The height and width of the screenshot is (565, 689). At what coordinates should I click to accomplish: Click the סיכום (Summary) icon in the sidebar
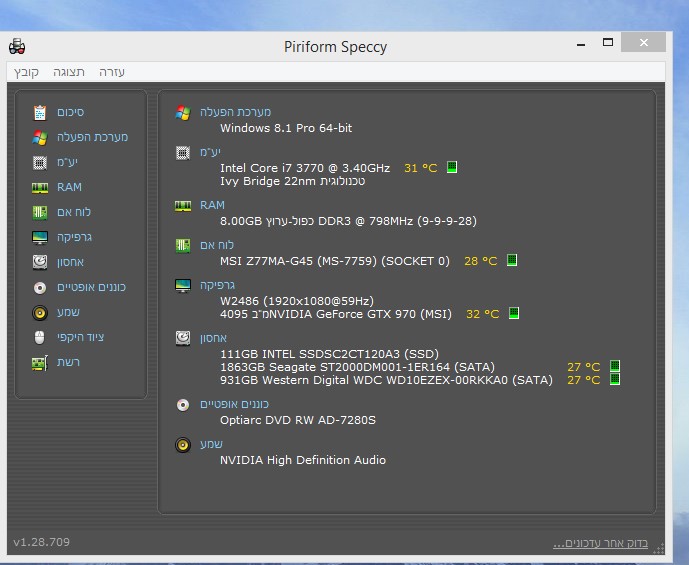point(40,112)
